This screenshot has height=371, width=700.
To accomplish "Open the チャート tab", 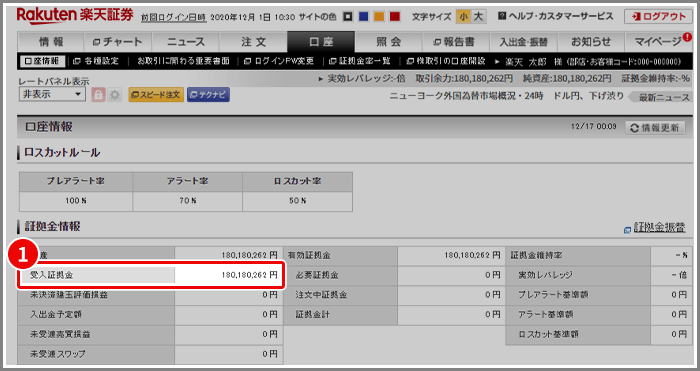I will 118,42.
